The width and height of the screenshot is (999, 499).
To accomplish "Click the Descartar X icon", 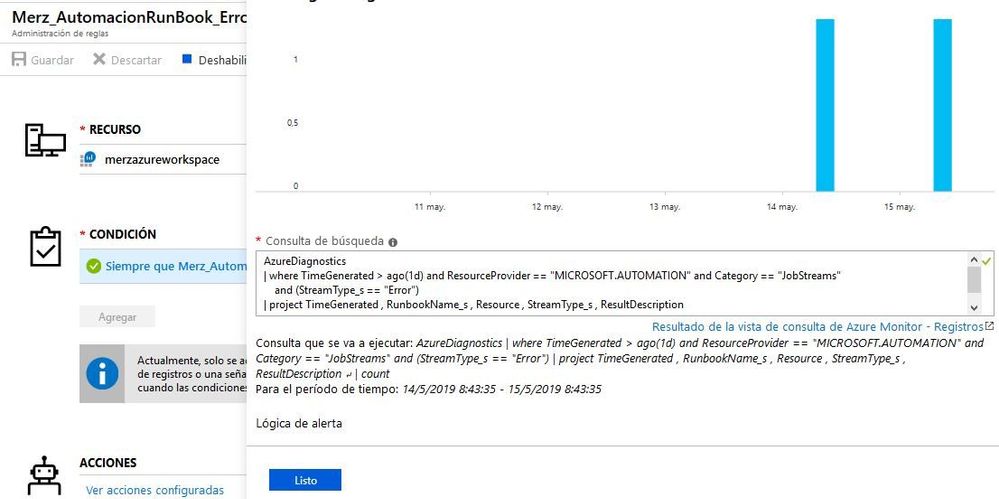I will coord(99,59).
